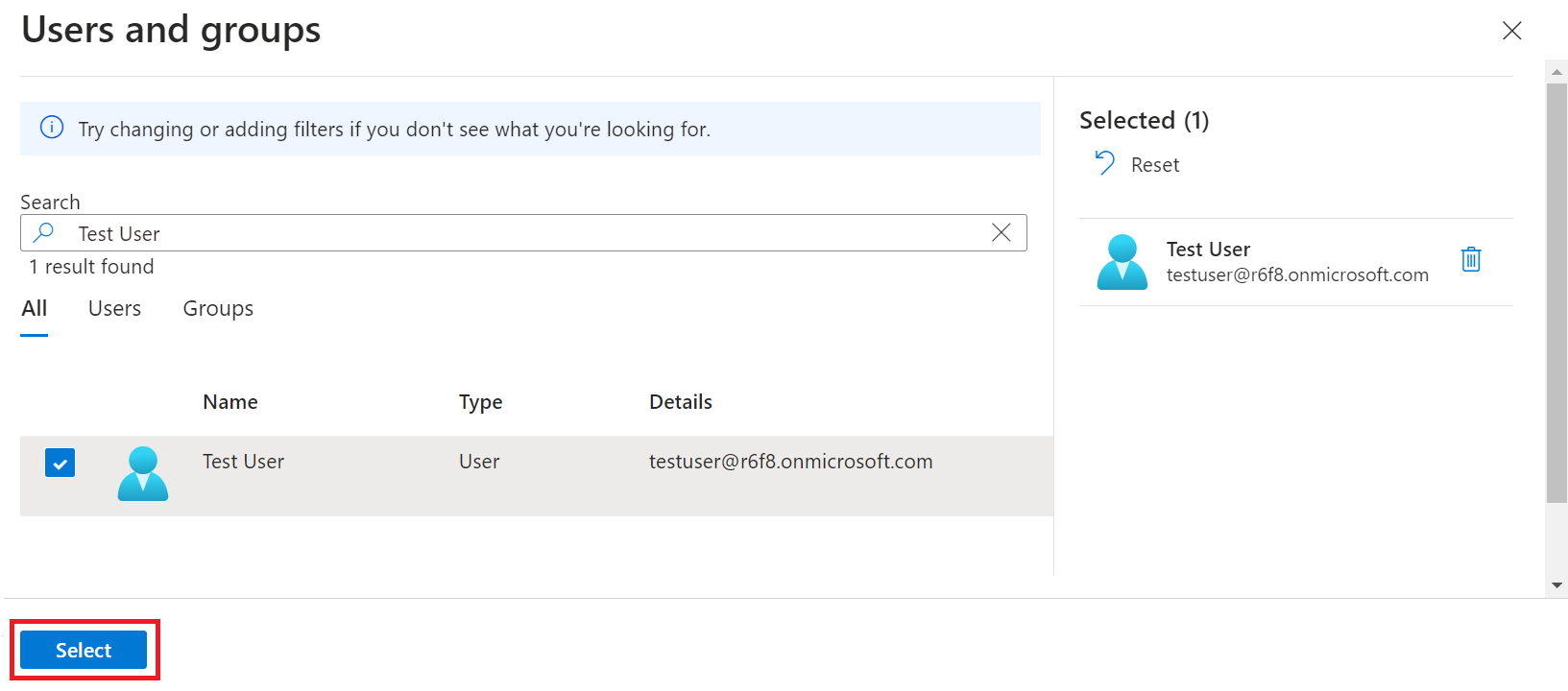Remove Test User with the trash icon
The height and width of the screenshot is (691, 1568).
pos(1470,259)
